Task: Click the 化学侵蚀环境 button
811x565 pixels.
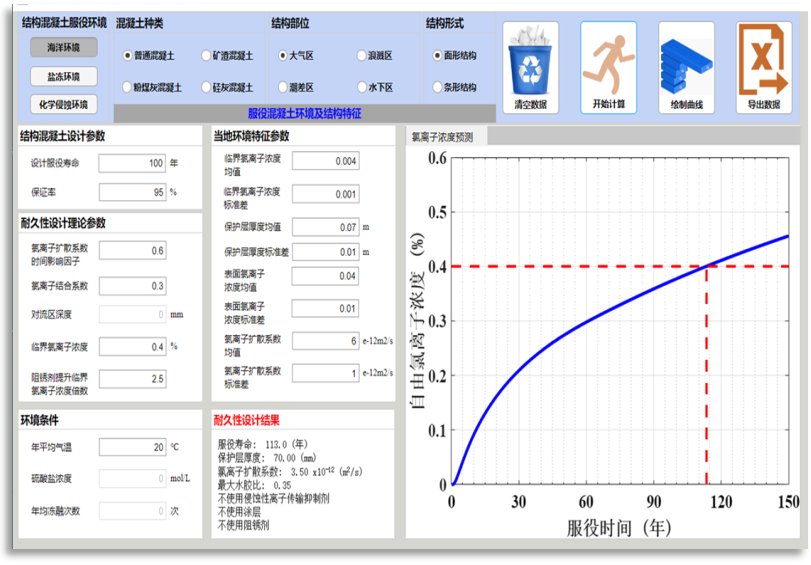Action: [62, 104]
